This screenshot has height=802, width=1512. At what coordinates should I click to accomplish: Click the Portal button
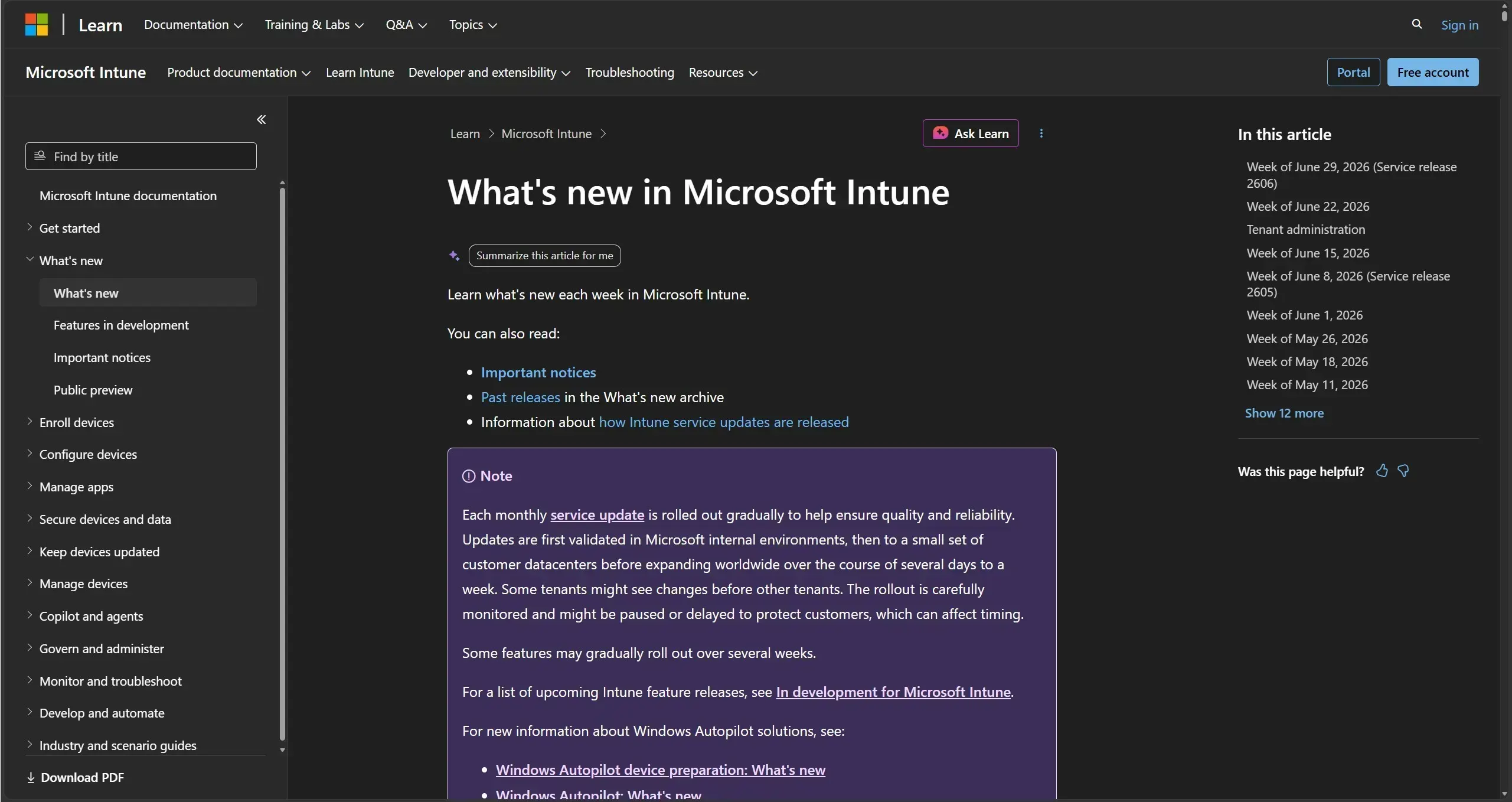[x=1353, y=72]
